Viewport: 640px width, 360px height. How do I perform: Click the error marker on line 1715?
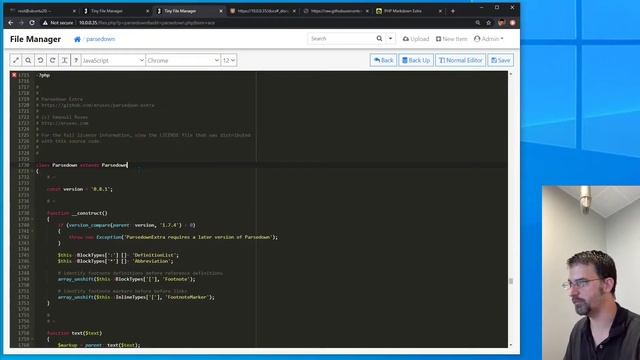pos(14,75)
